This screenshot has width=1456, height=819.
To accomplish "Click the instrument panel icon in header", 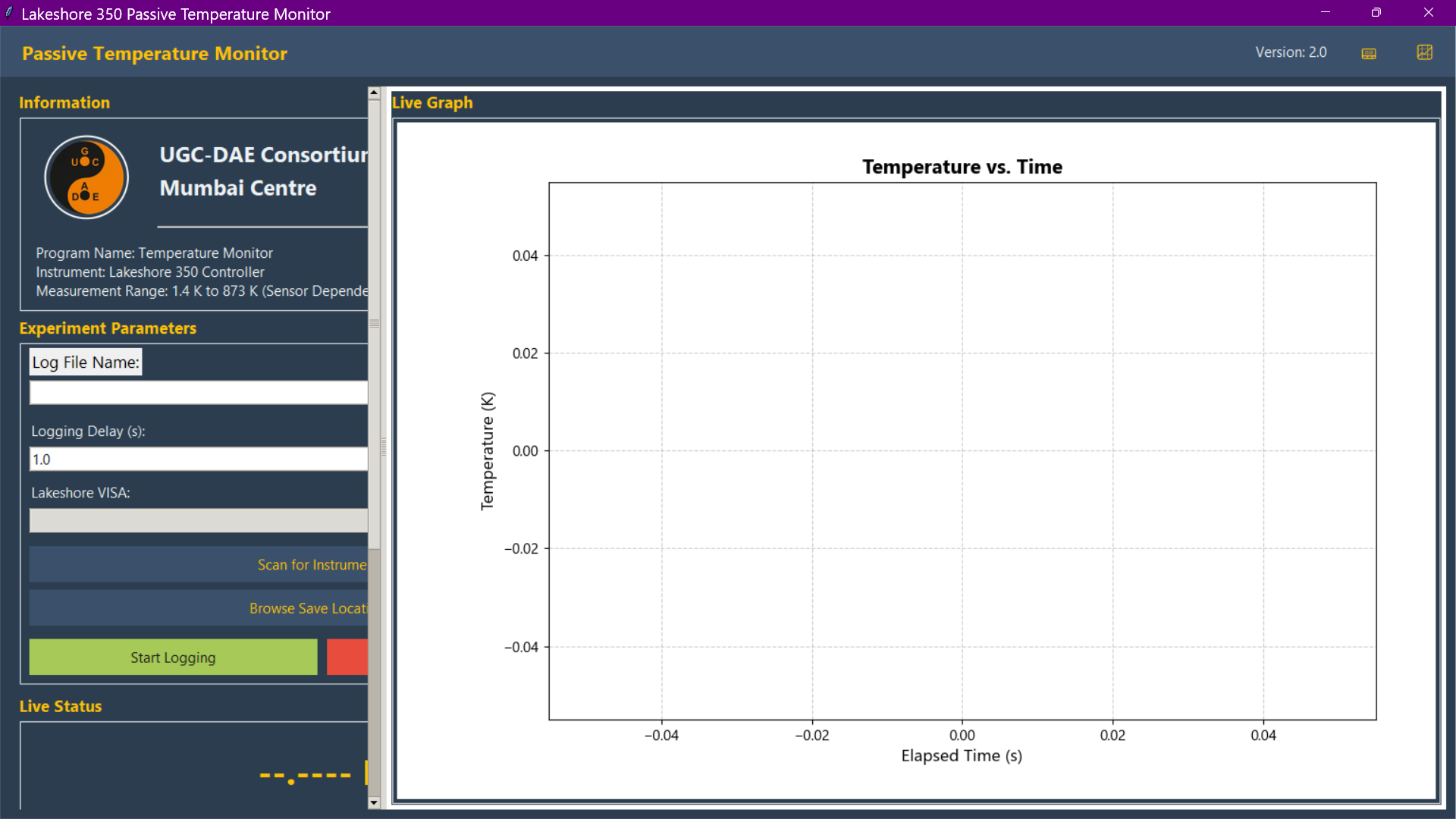I will [x=1369, y=53].
